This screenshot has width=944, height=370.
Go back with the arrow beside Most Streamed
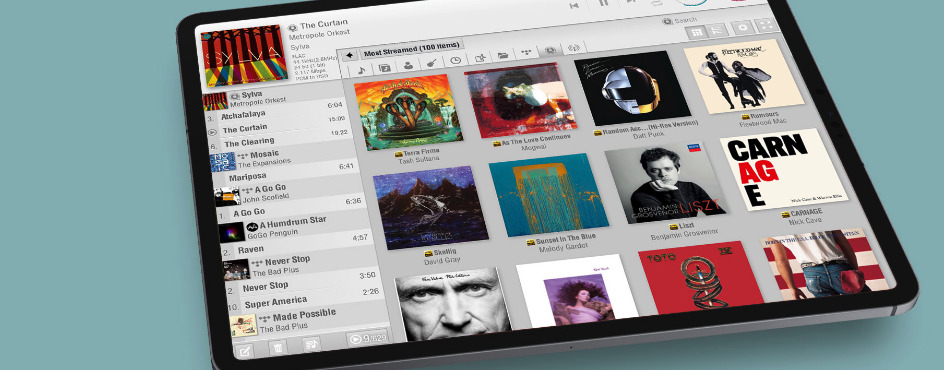350,56
